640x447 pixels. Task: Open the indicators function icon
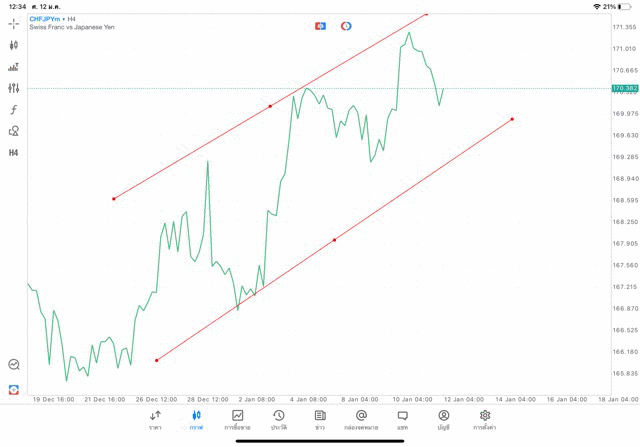(x=14, y=110)
